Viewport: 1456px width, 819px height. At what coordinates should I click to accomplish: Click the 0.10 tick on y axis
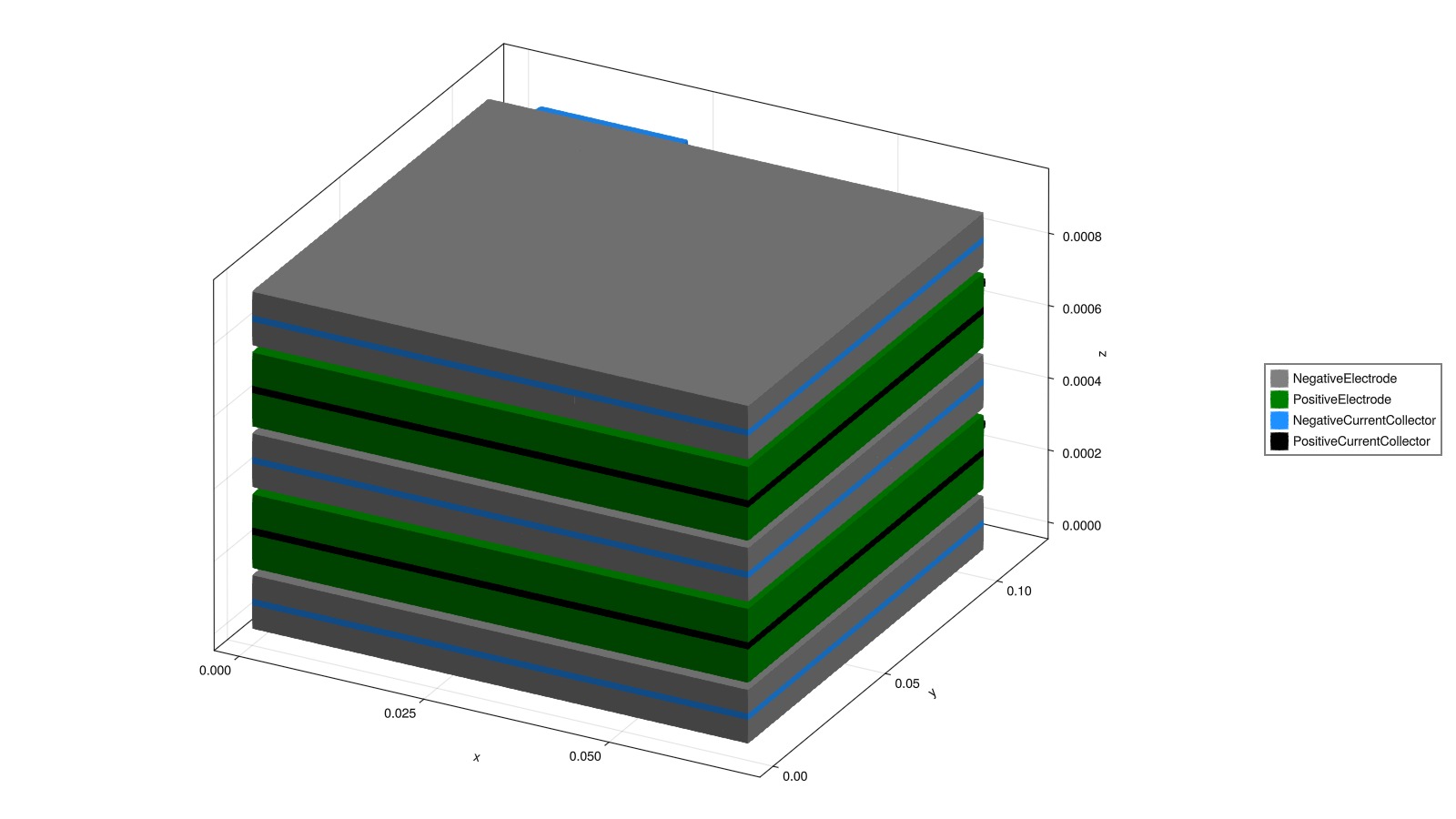[1018, 591]
